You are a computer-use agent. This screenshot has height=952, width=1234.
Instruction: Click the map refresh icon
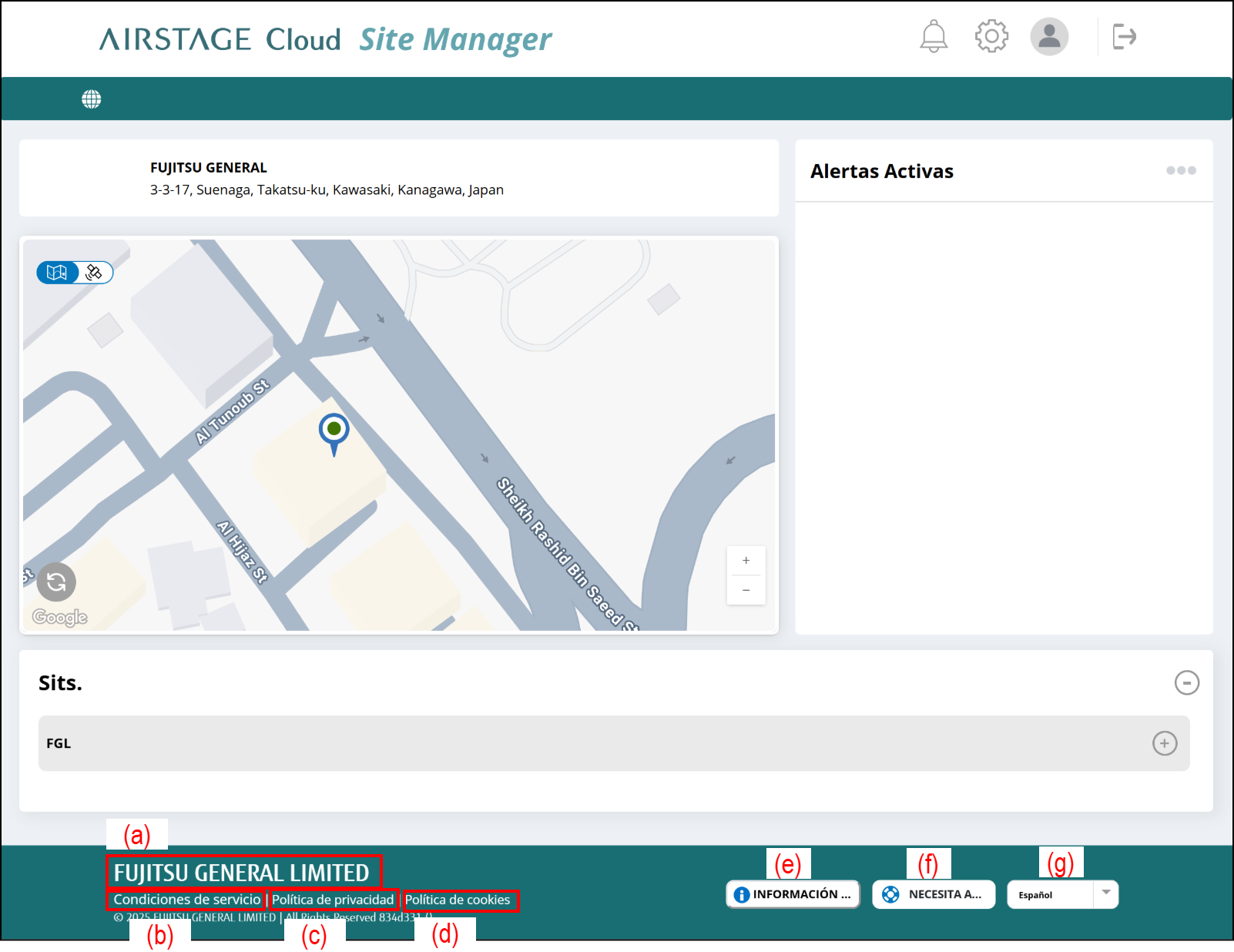[56, 582]
